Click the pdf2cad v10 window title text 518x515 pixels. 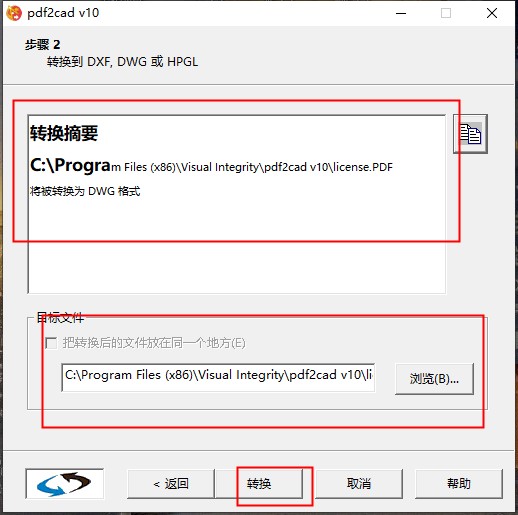click(63, 13)
